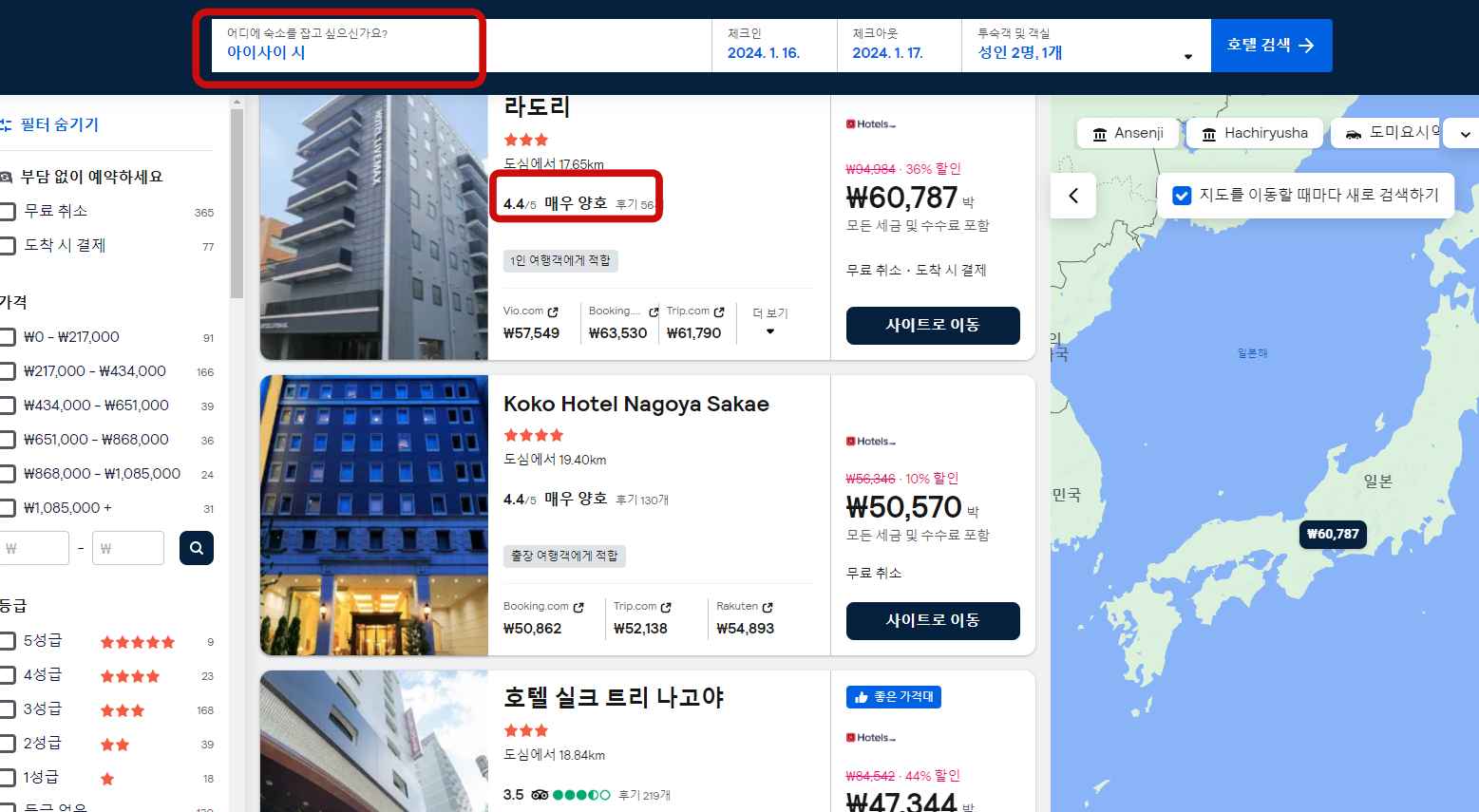The image size is (1479, 812).
Task: Click the Hotels.com logo in the first hotel card
Action: (874, 123)
